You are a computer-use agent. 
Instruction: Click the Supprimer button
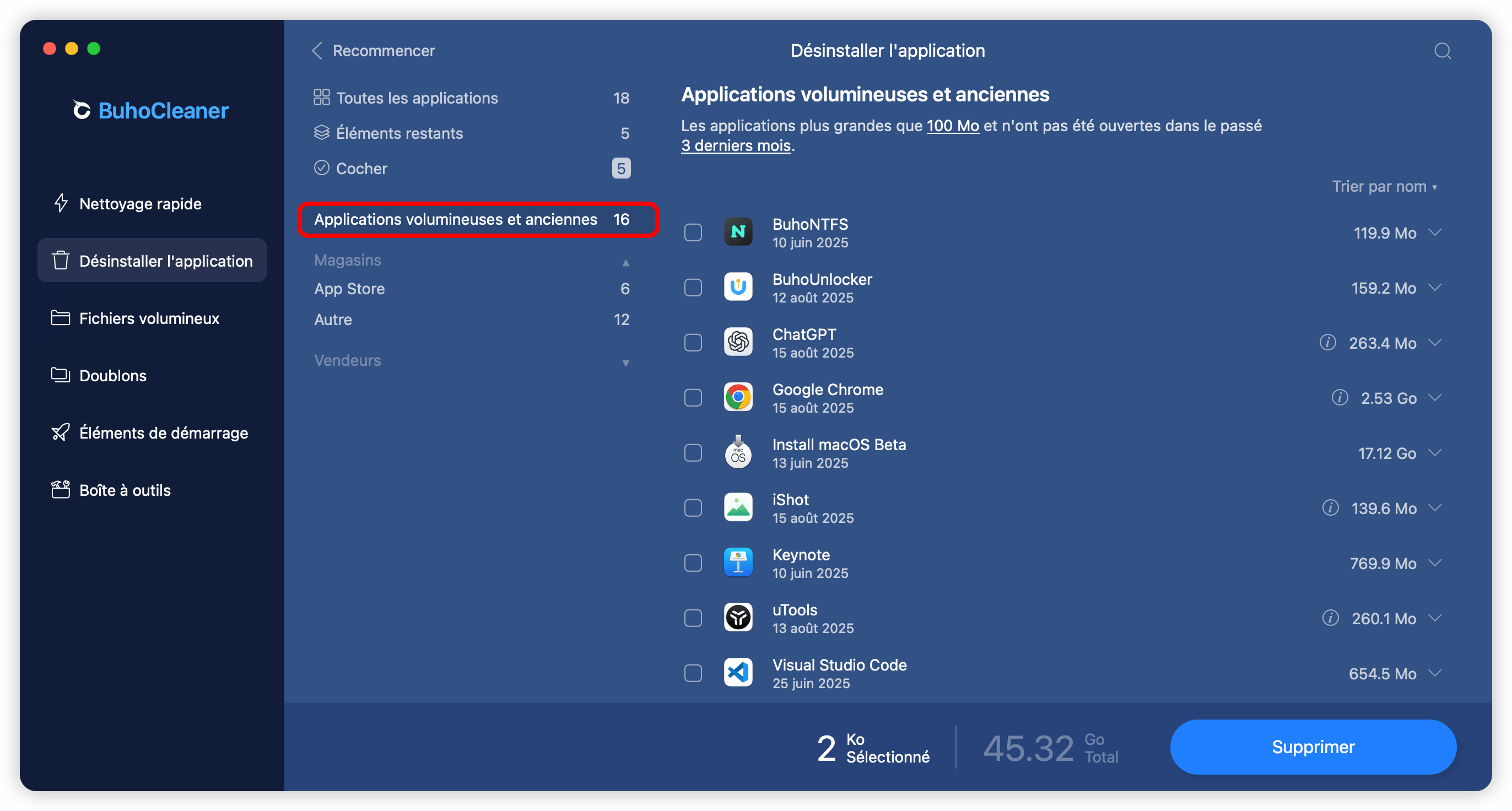[1313, 747]
